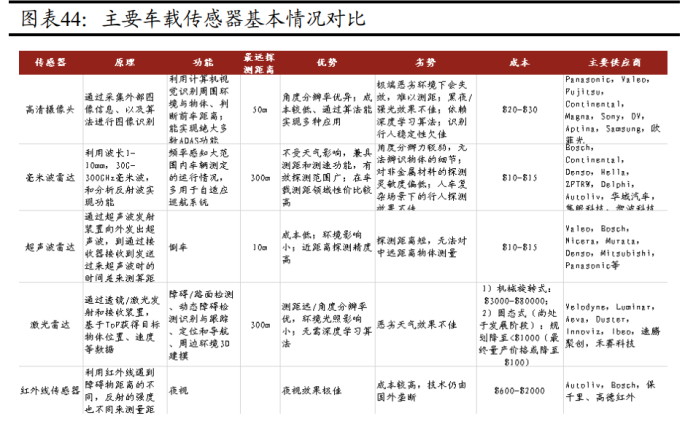Click the supplier cell starting with Panasonic, Valeo

[x=613, y=110]
